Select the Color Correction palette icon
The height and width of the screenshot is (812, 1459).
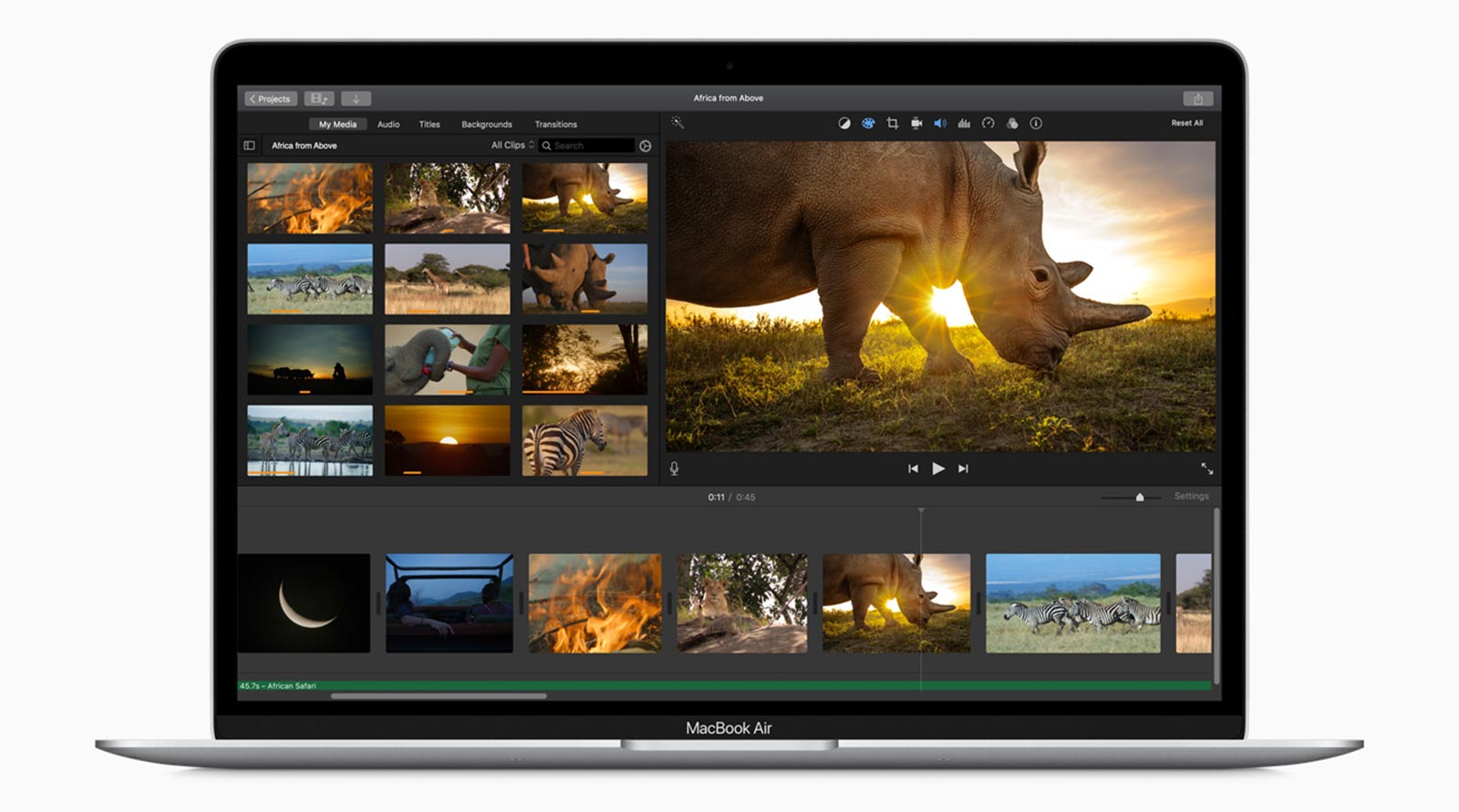(868, 123)
